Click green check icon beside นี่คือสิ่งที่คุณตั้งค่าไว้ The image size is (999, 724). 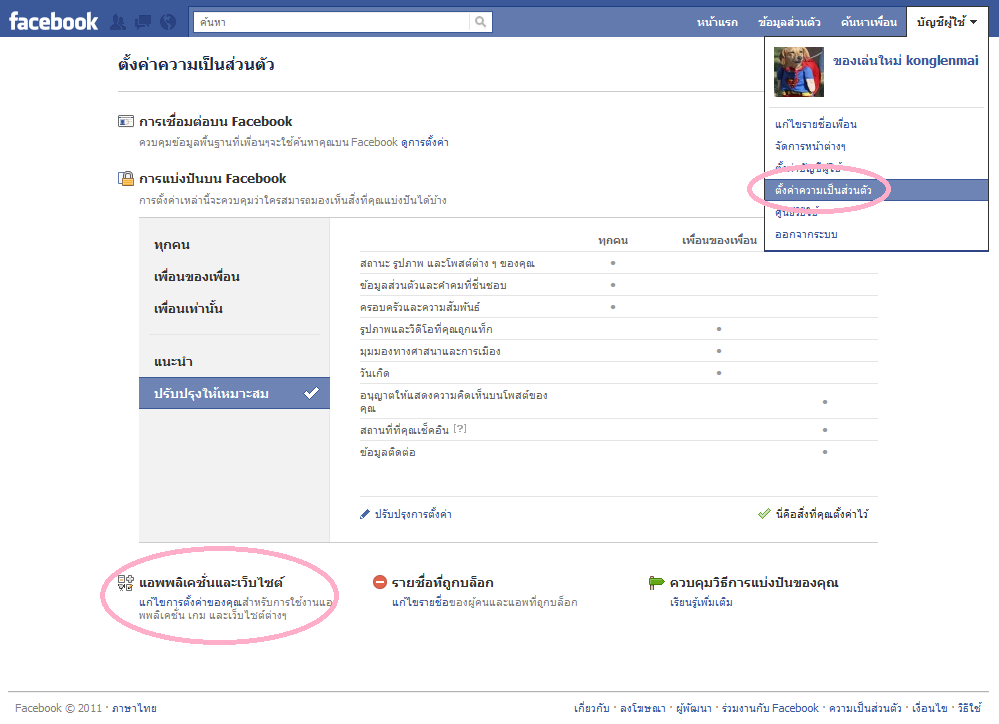point(765,514)
